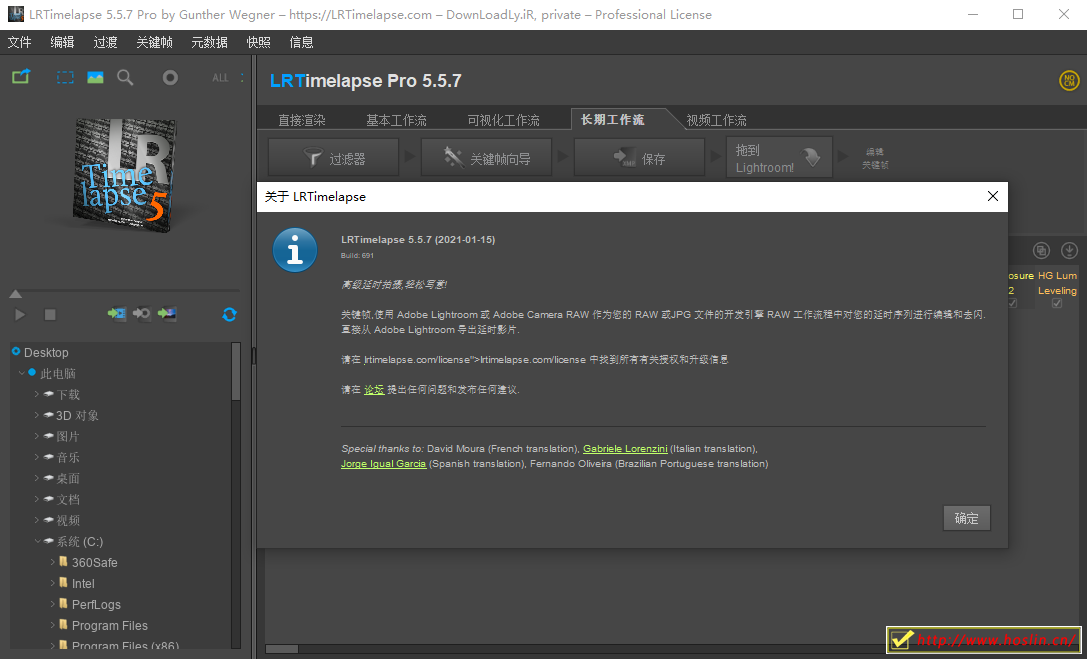Screen dimensions: 1087x659
Task: Open the Gabriele Lorenzini link
Action: (x=625, y=448)
